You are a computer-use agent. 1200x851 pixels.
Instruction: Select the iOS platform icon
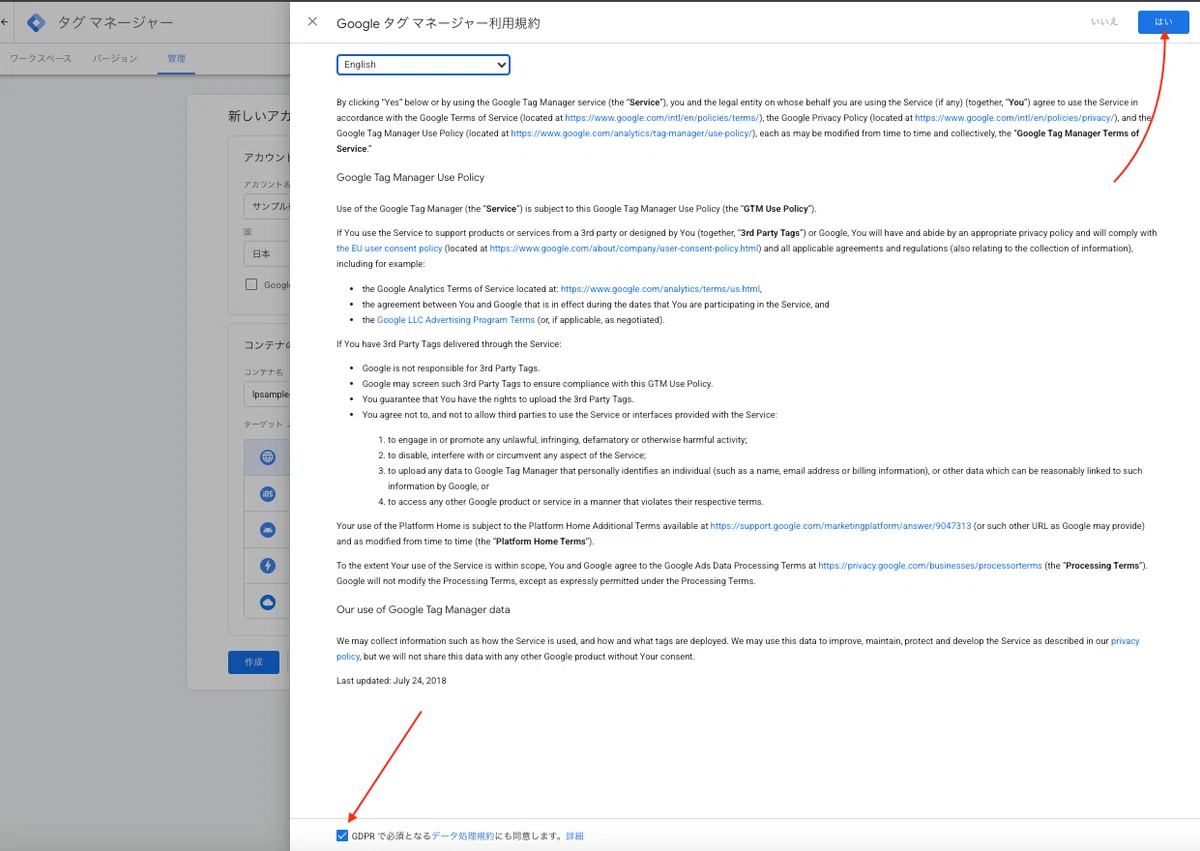pyautogui.click(x=267, y=494)
